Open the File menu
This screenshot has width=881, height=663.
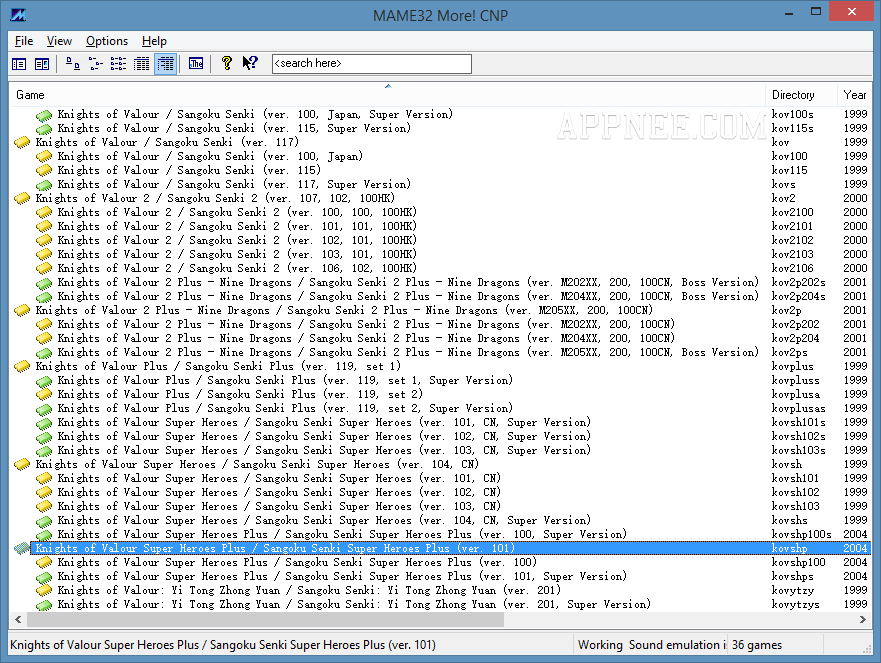(x=24, y=41)
